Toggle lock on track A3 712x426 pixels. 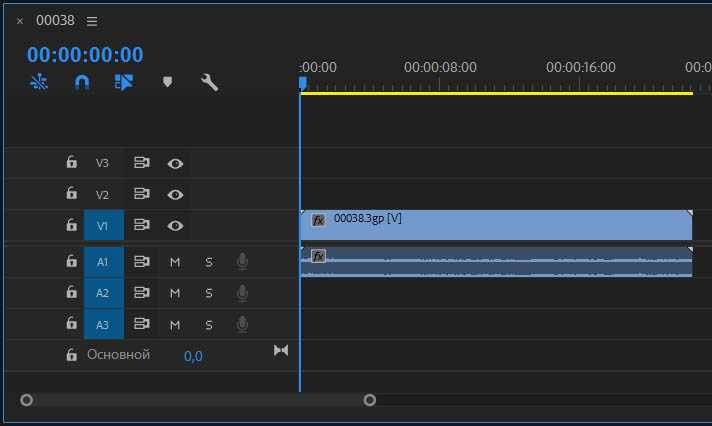pos(72,323)
